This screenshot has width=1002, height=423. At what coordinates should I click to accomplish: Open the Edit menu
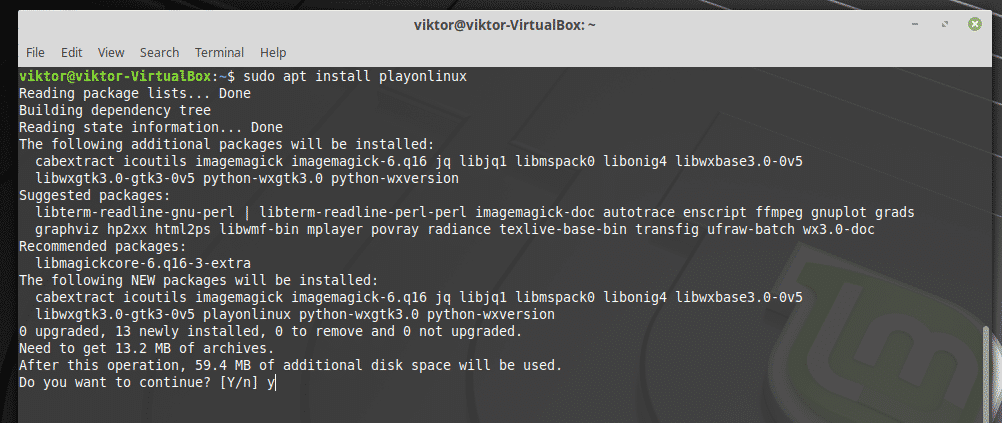pyautogui.click(x=71, y=52)
